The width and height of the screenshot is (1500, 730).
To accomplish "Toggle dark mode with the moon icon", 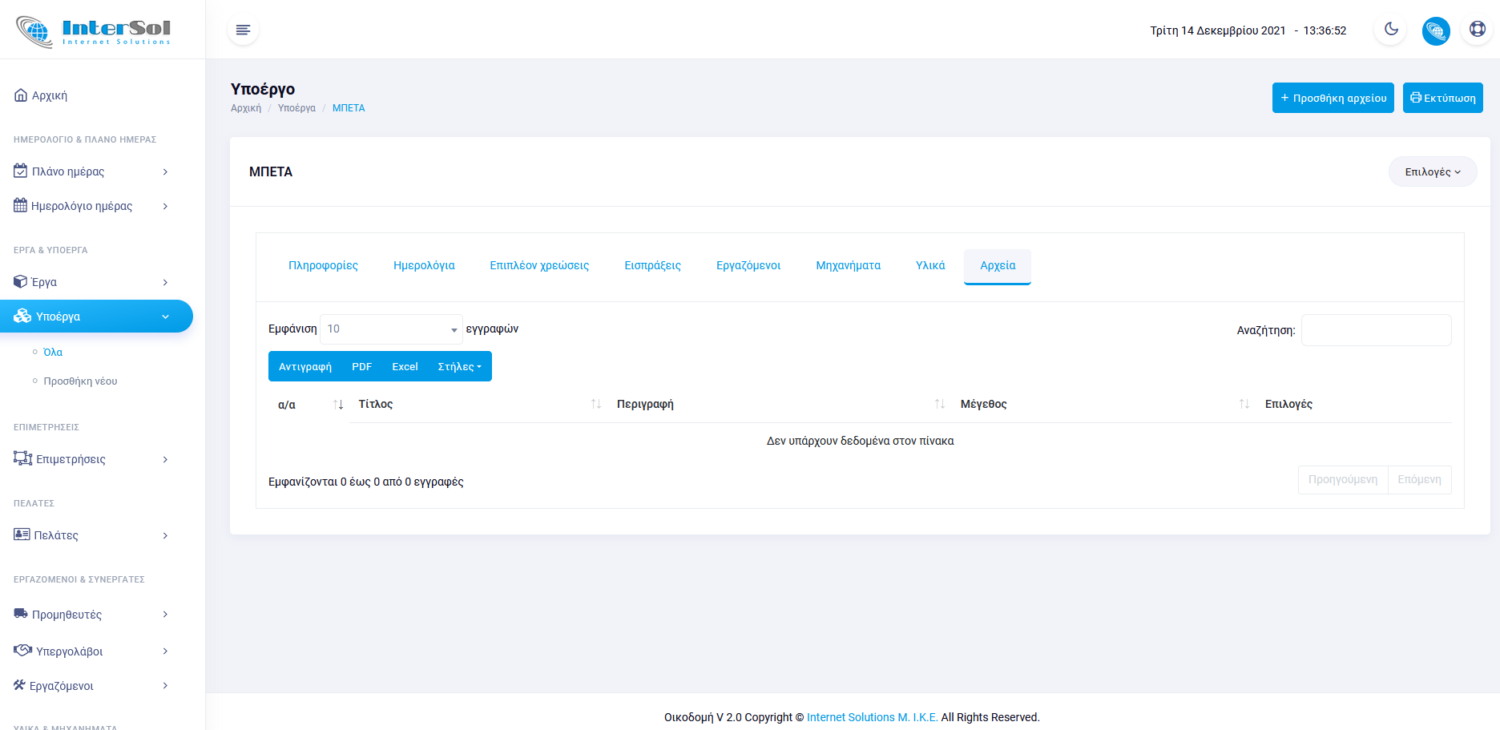I will click(x=1391, y=30).
